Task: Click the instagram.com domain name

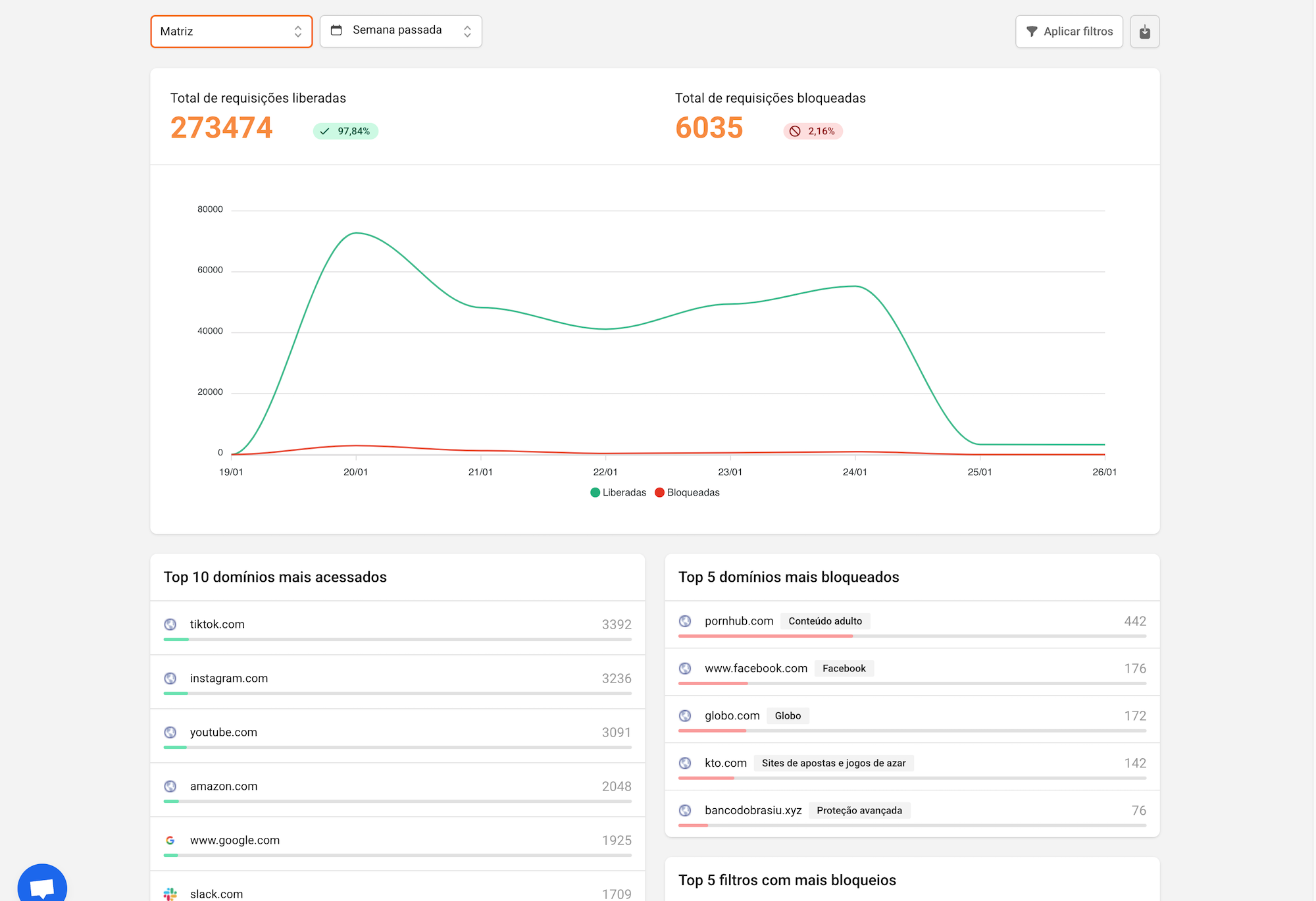Action: tap(229, 678)
